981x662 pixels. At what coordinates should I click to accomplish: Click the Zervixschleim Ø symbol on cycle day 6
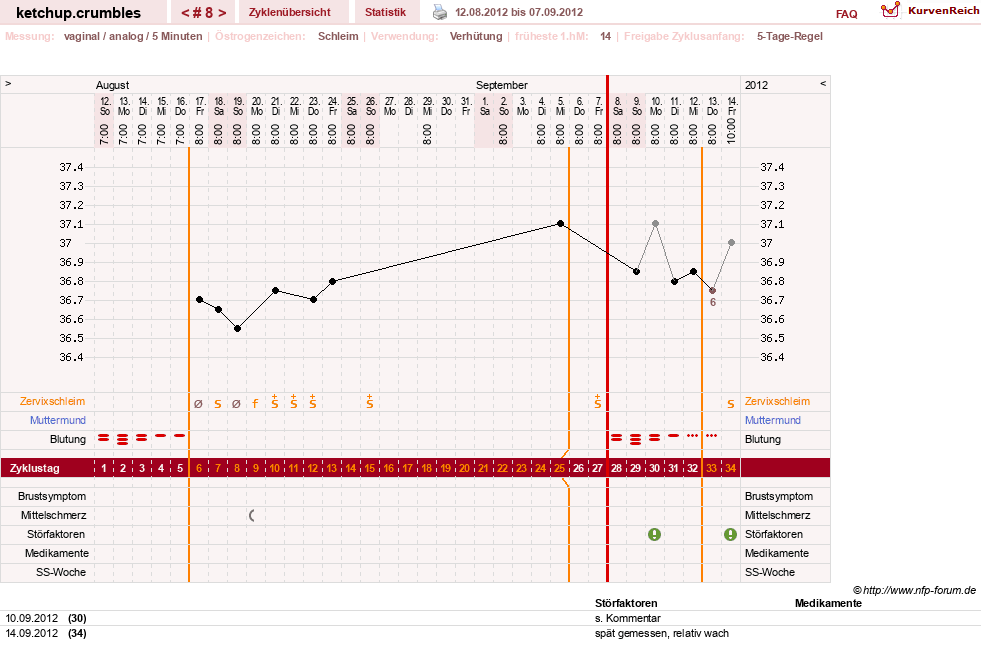(x=198, y=404)
